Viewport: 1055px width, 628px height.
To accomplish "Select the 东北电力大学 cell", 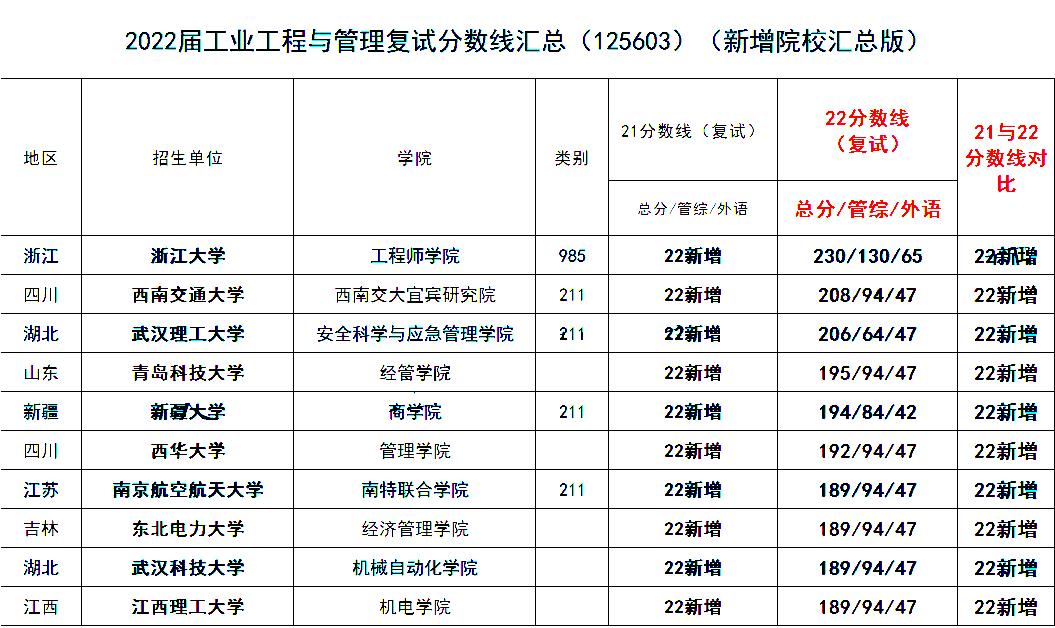I will [188, 529].
